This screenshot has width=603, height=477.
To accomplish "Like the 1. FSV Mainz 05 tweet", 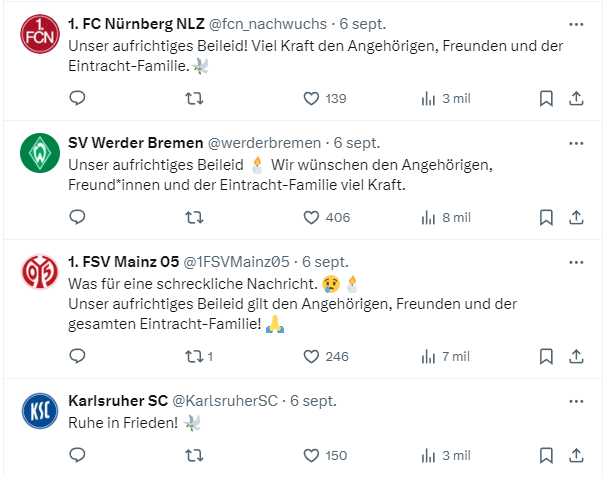I will 326,357.
